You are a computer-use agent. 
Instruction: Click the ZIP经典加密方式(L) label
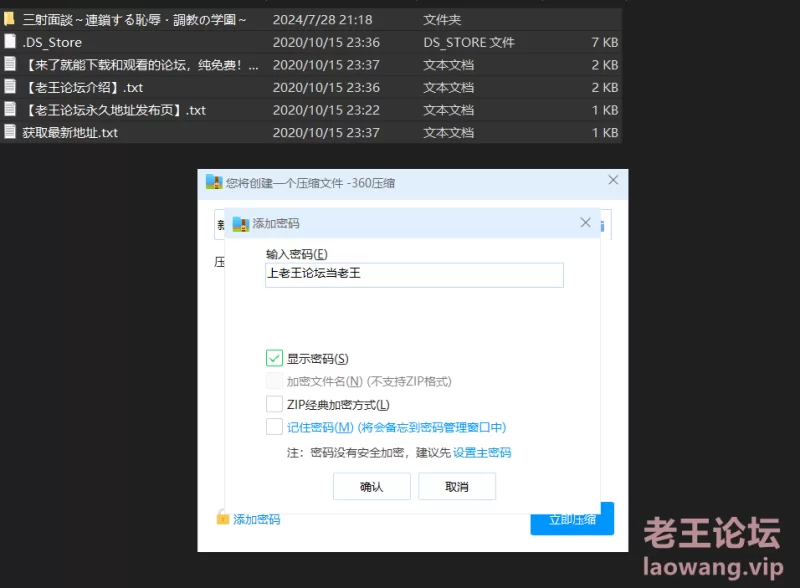338,405
